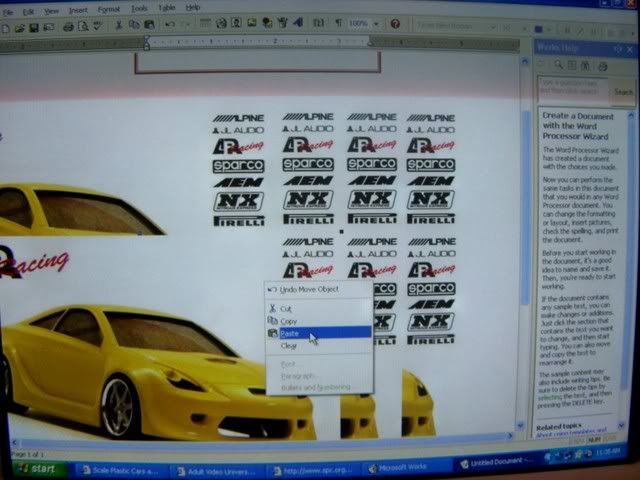Image resolution: width=640 pixels, height=480 pixels.
Task: Click the binoculars index icon in Help
Action: [x=585, y=66]
